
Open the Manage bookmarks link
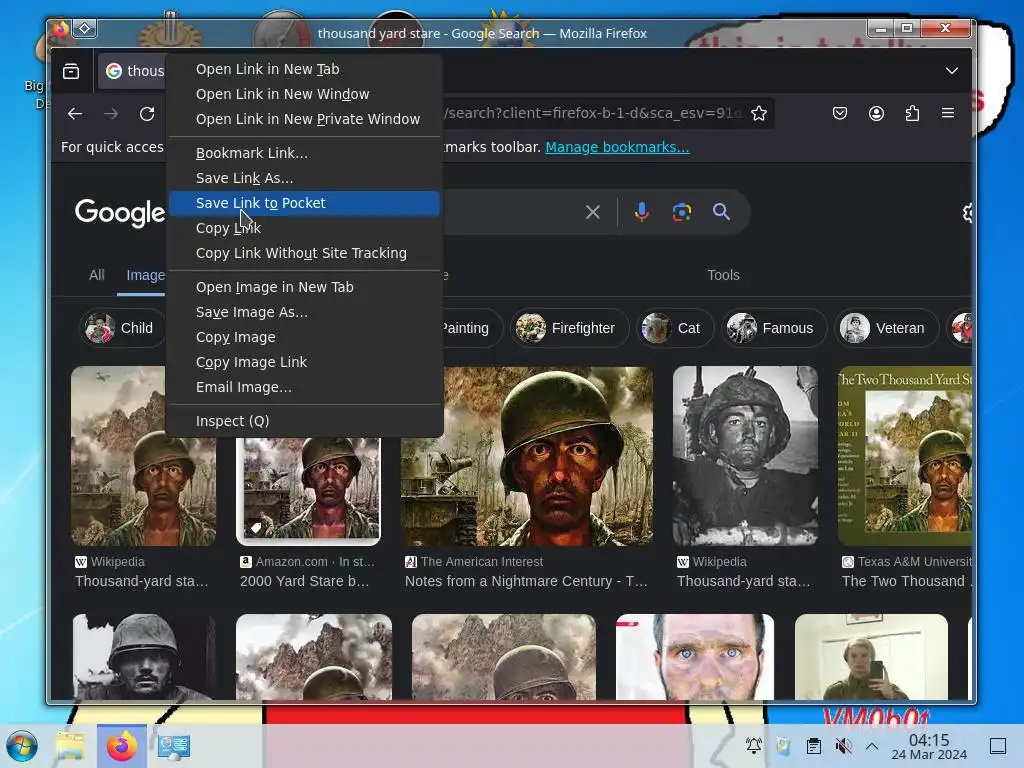617,147
